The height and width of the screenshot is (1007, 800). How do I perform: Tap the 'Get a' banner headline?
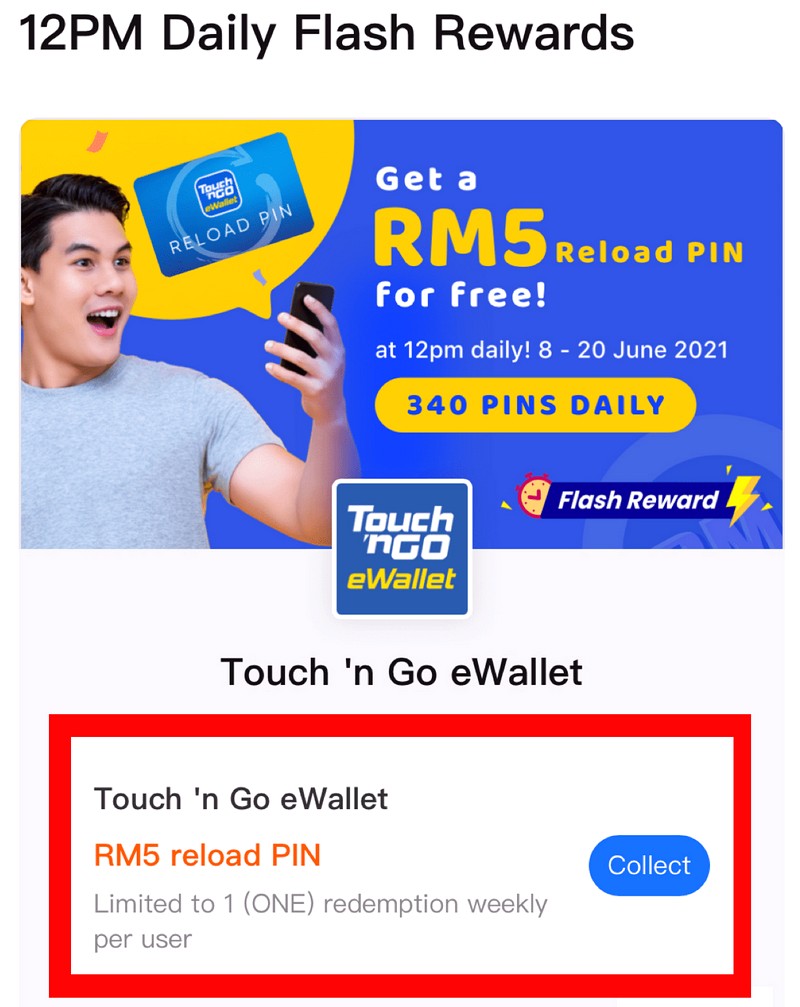[426, 179]
